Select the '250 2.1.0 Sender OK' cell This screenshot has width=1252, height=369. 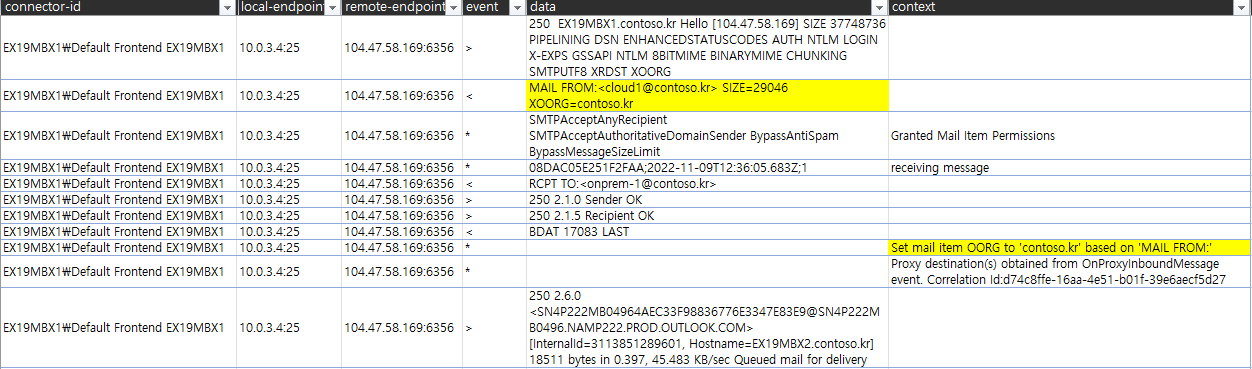tap(707, 199)
